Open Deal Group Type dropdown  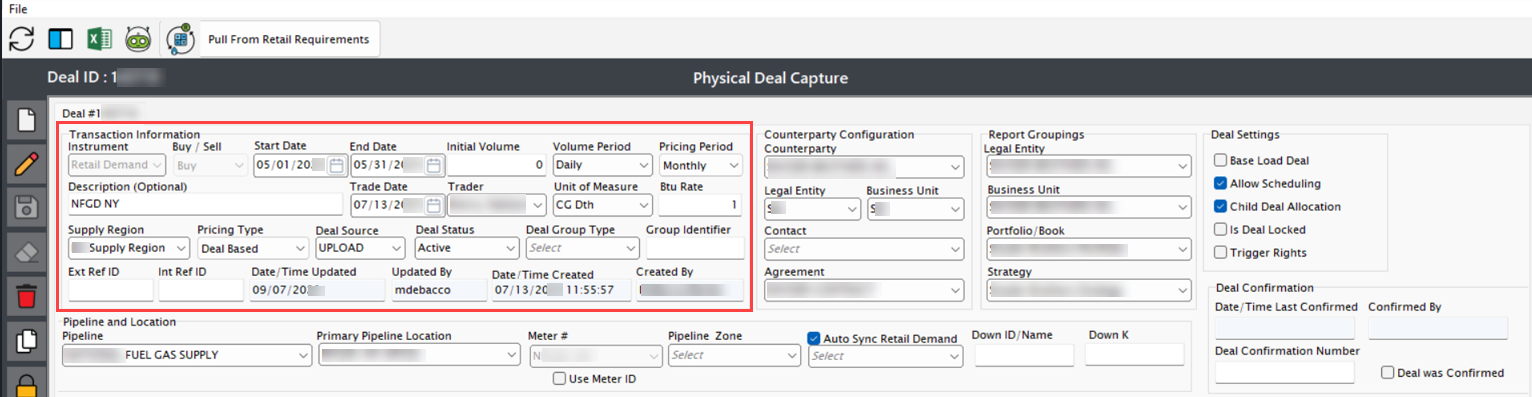point(581,247)
